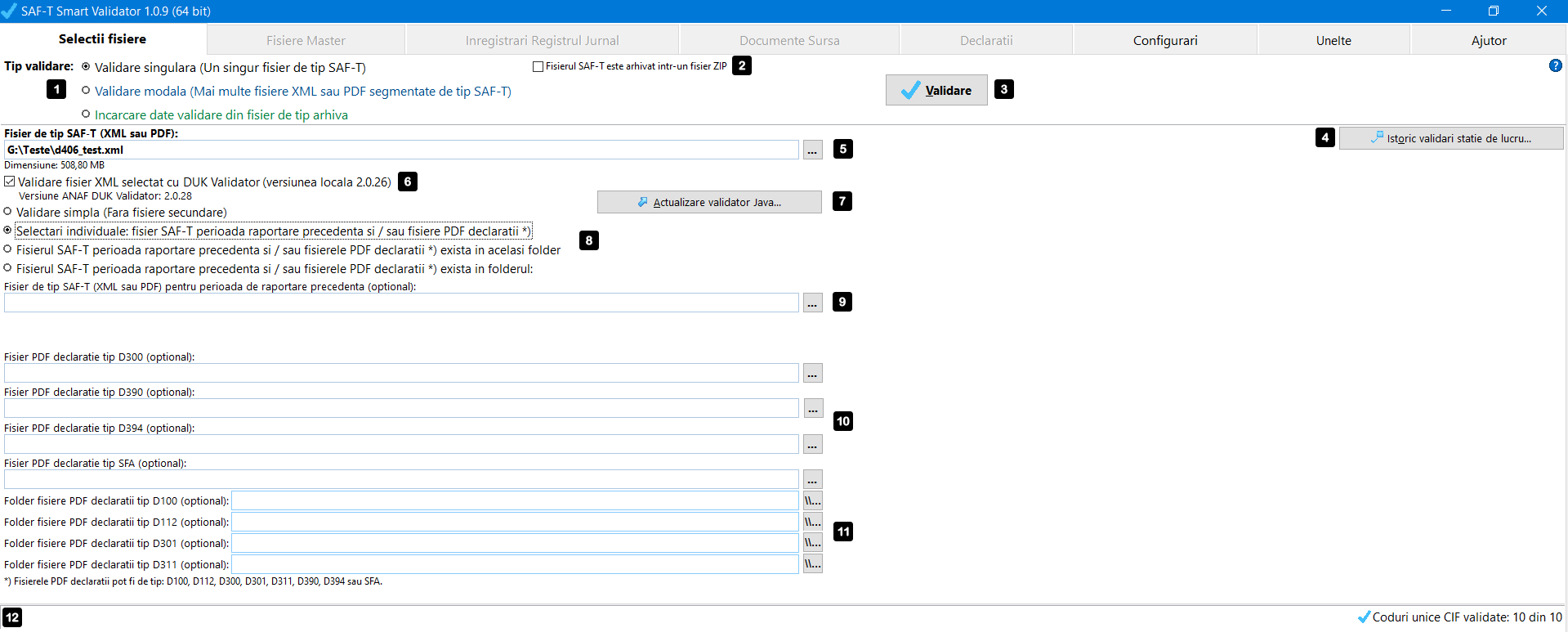Browse for the main SAF-T file
This screenshot has height=637, width=1568.
pos(812,150)
